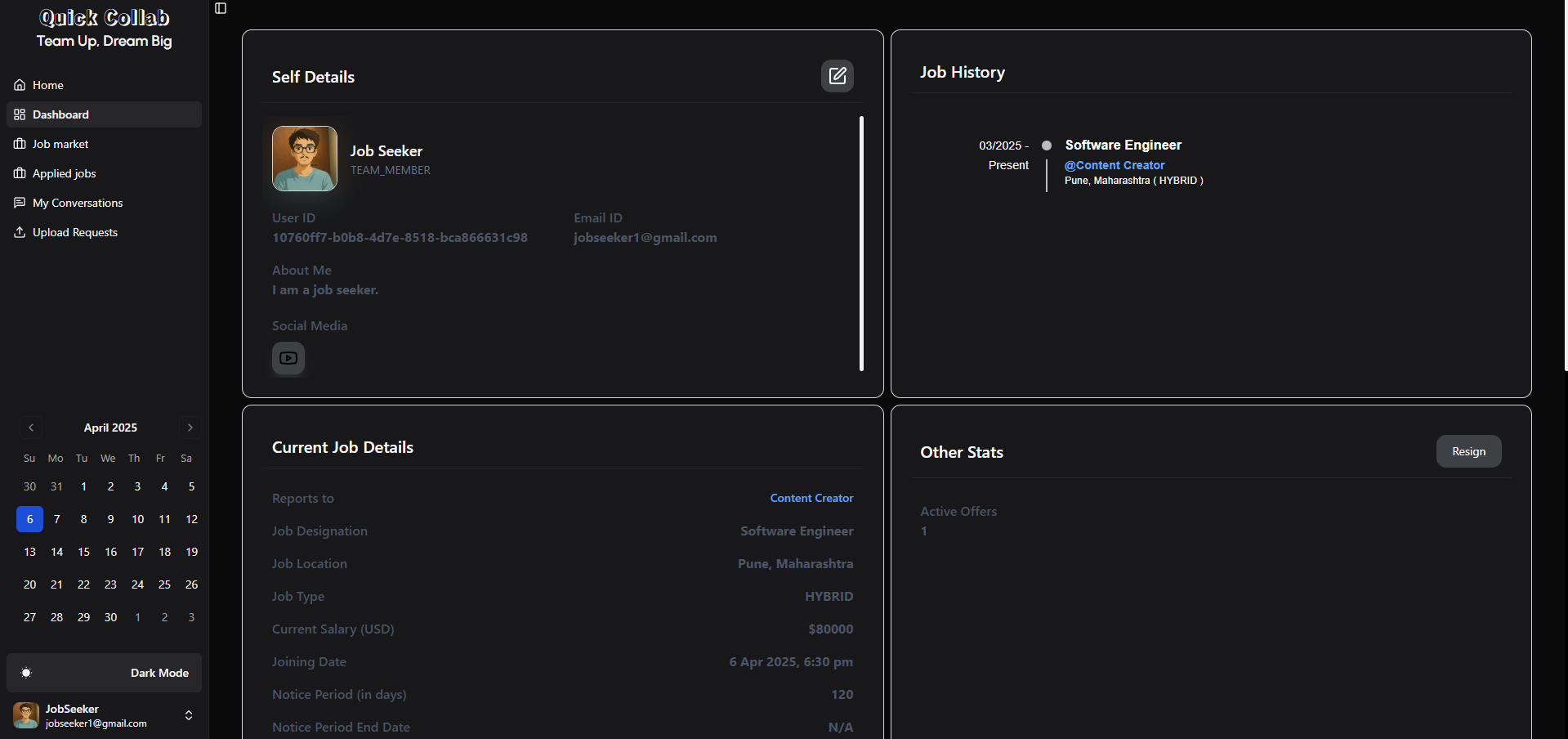Advance the calendar to May 2025
1568x739 pixels.
[x=190, y=428]
